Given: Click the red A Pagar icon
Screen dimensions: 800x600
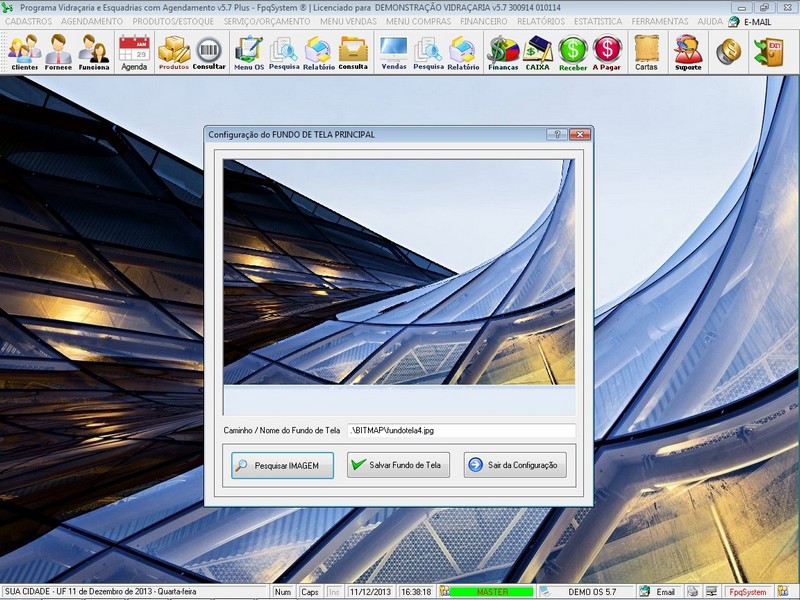Looking at the screenshot, I should tap(607, 52).
